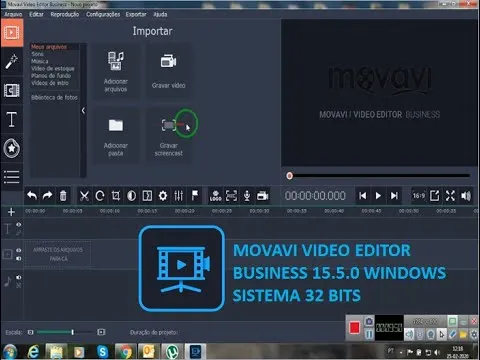Toggle webcam capture in screen recorder widget

(431, 334)
